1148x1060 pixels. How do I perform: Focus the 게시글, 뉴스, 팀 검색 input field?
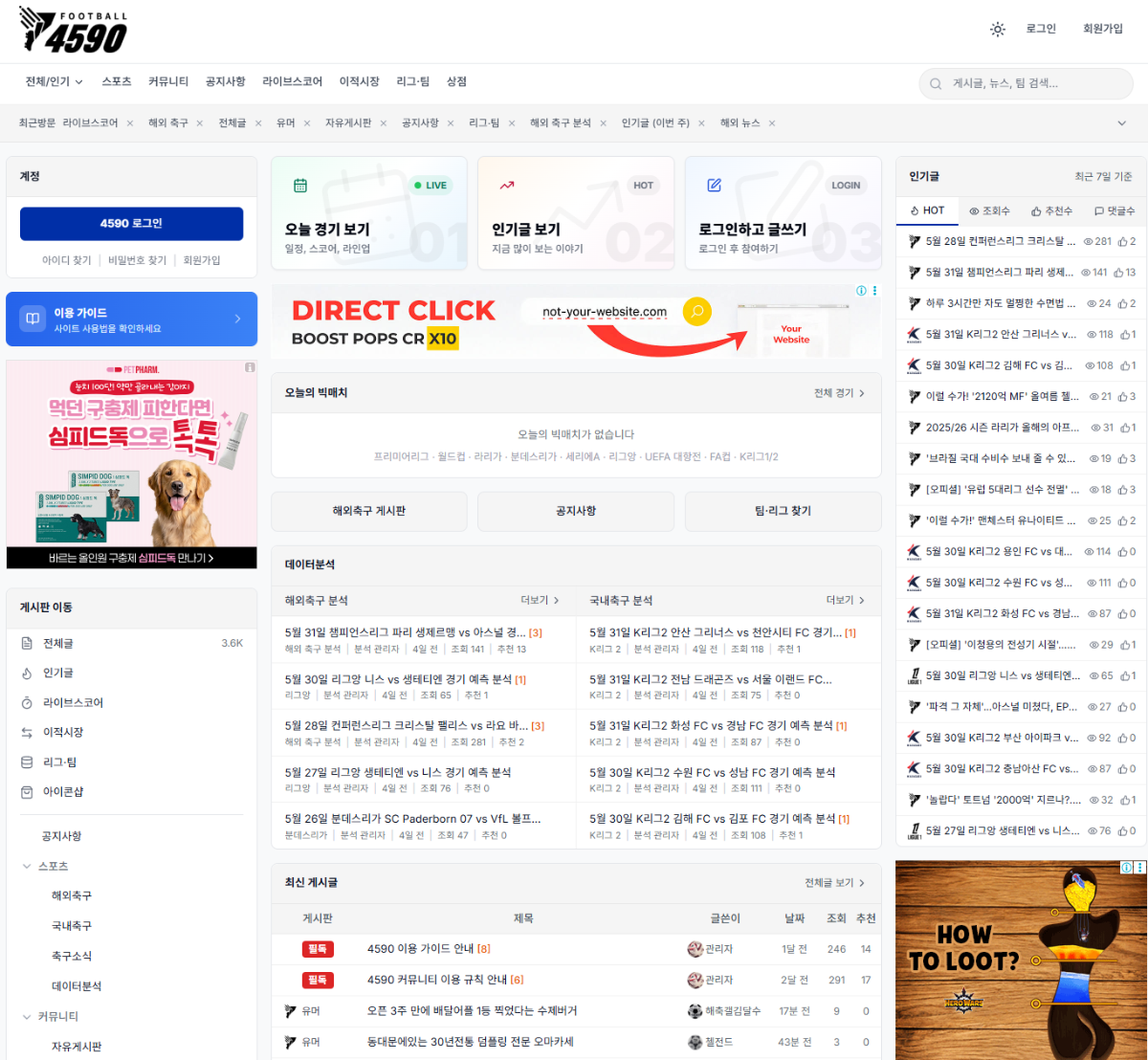click(1027, 84)
